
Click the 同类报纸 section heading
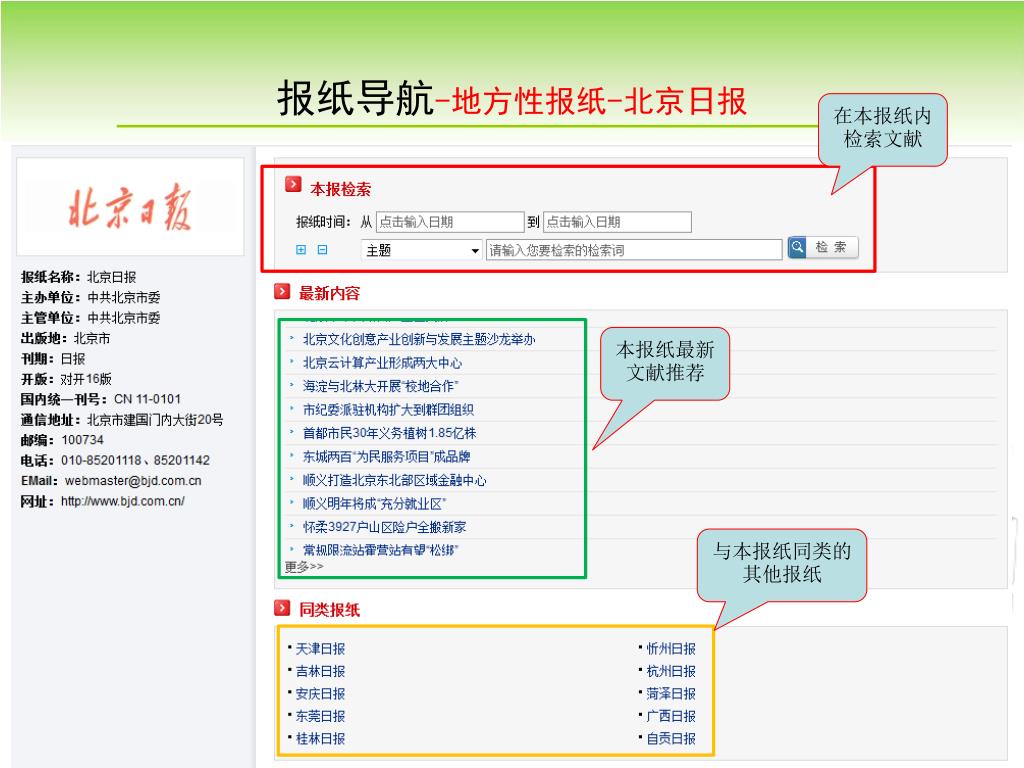tap(329, 610)
